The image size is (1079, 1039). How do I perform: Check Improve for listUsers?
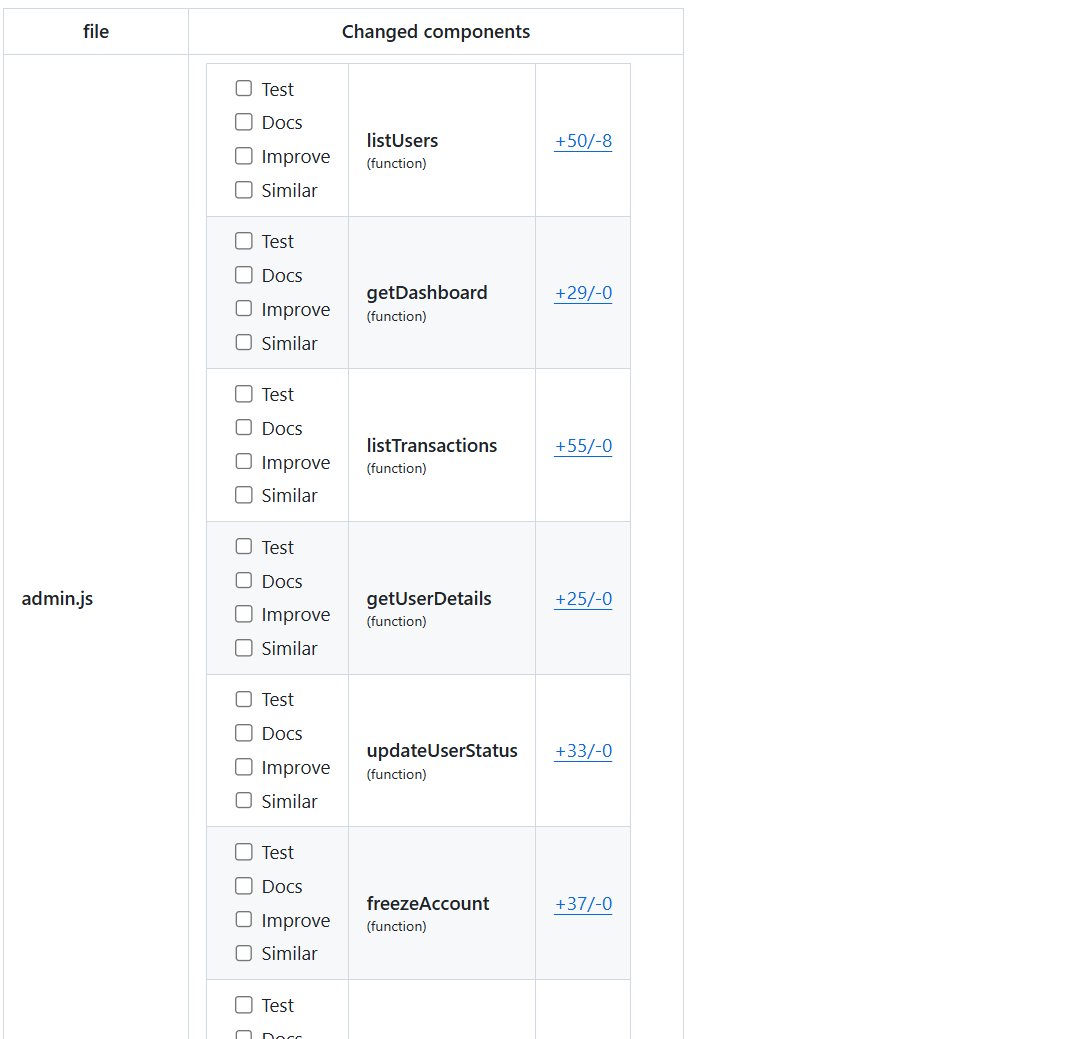(243, 156)
